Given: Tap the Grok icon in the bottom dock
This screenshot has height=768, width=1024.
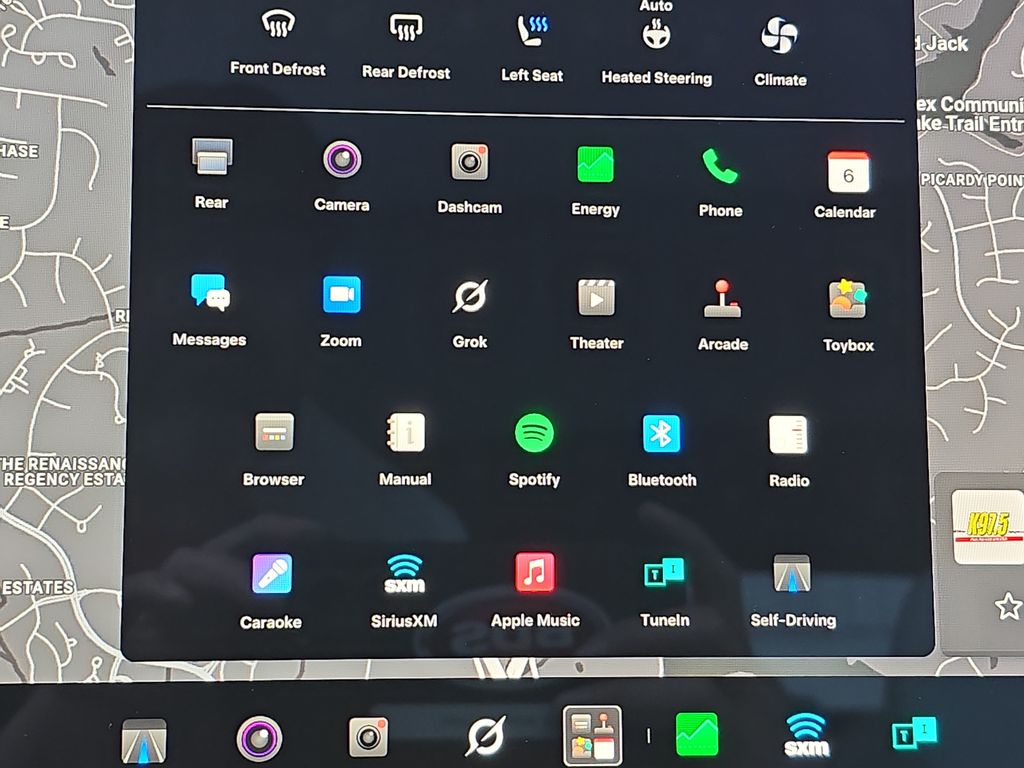Looking at the screenshot, I should (487, 736).
